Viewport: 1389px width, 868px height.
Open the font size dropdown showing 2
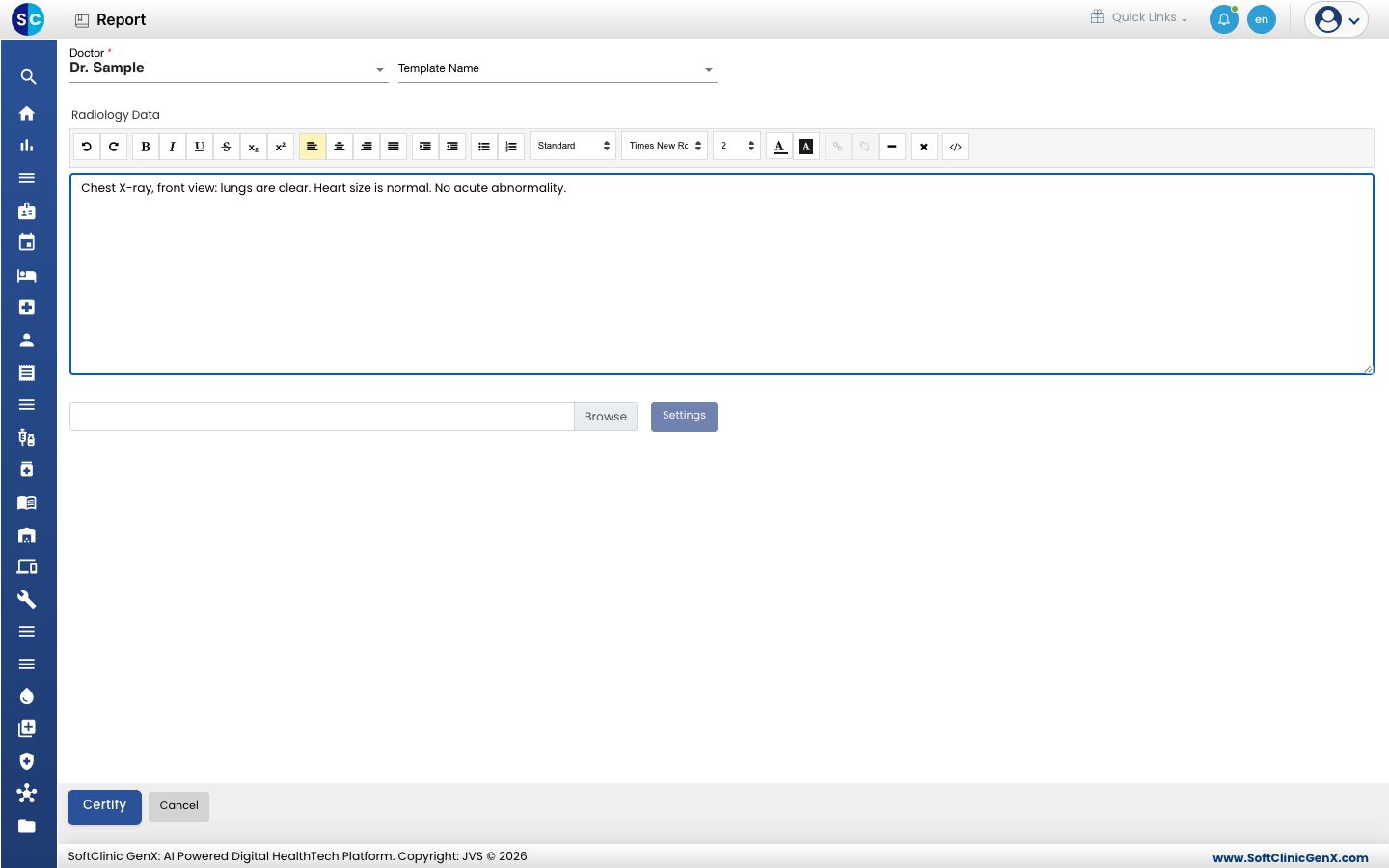(737, 146)
